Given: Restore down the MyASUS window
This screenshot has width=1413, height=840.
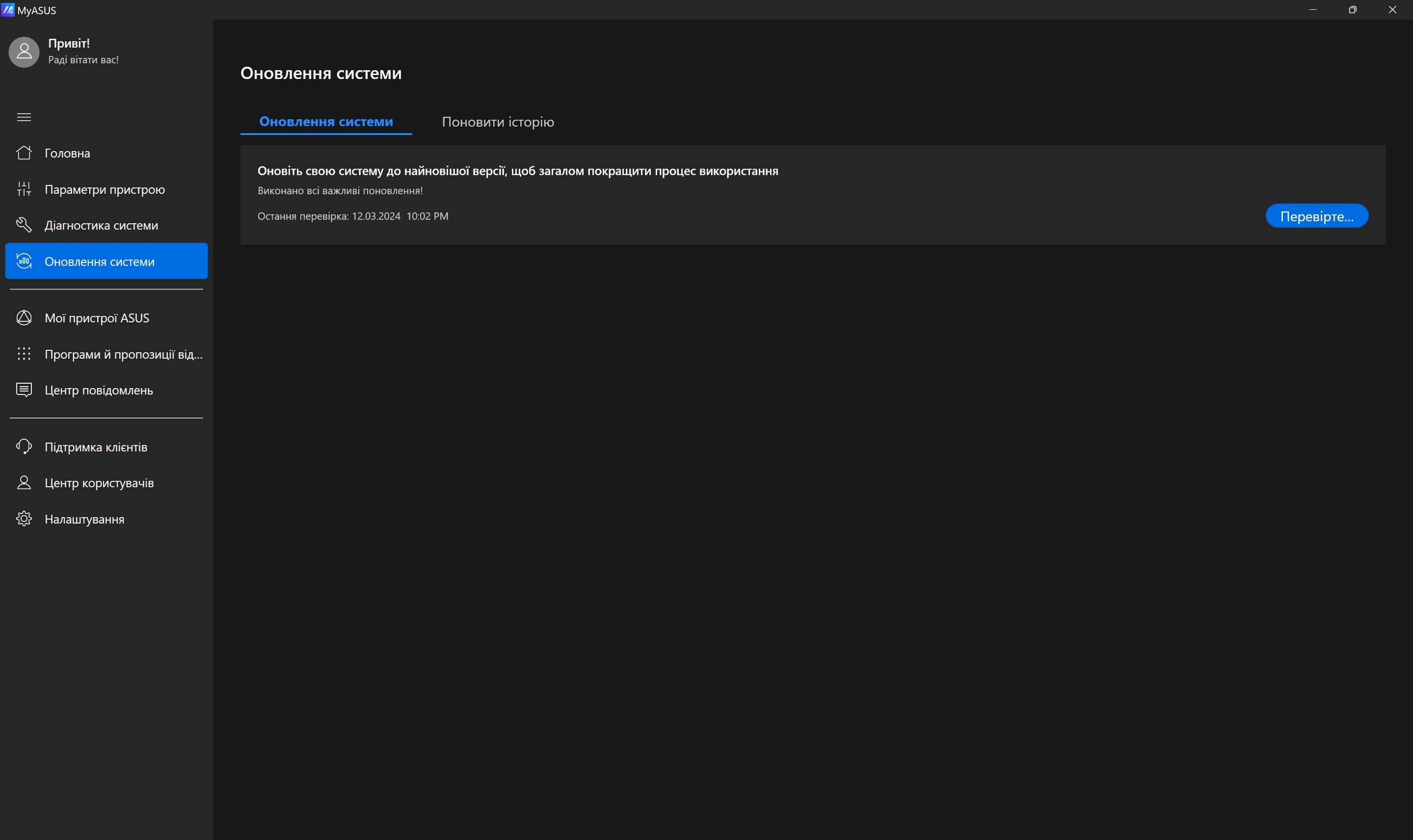Looking at the screenshot, I should pos(1353,10).
